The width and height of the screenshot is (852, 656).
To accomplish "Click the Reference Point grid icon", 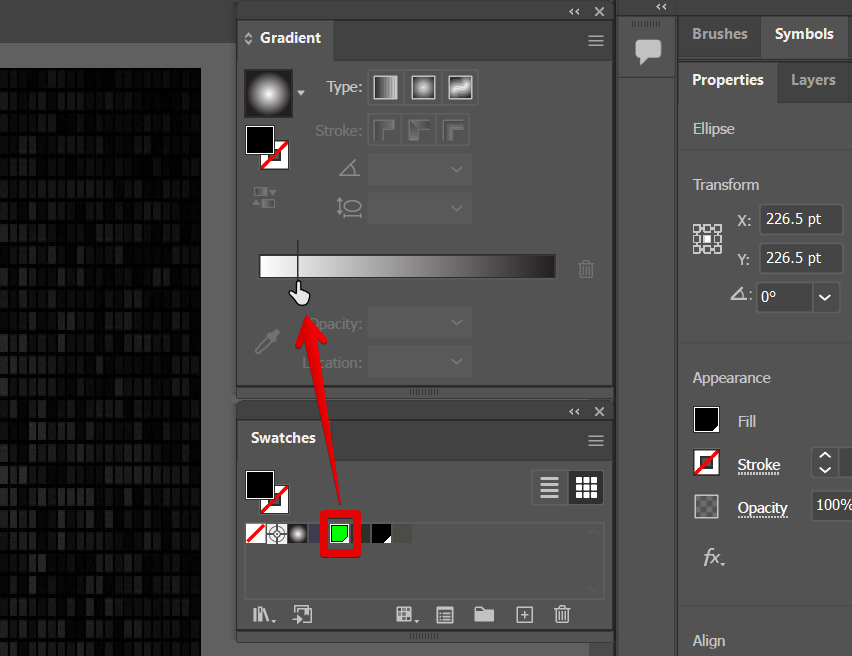I will pyautogui.click(x=707, y=239).
